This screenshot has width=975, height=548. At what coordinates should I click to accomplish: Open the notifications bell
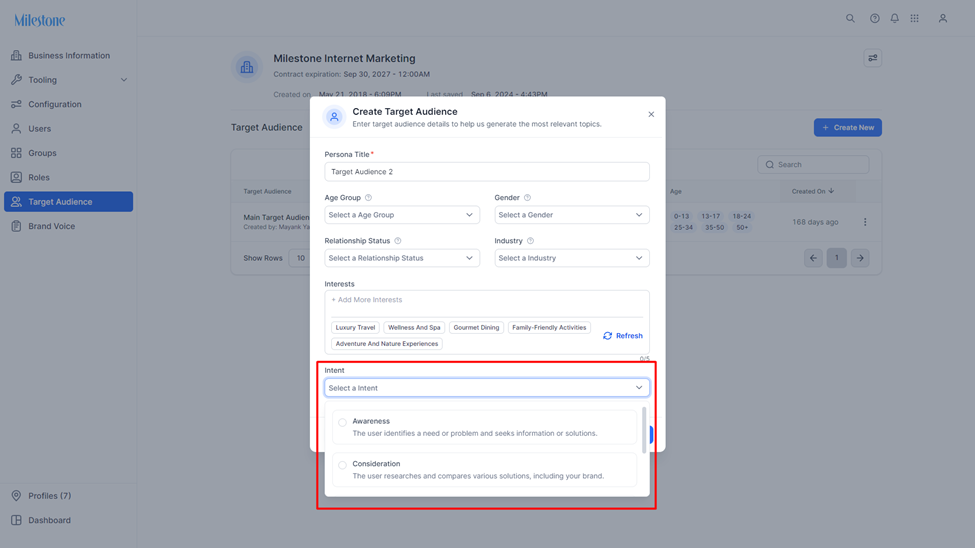pos(895,19)
